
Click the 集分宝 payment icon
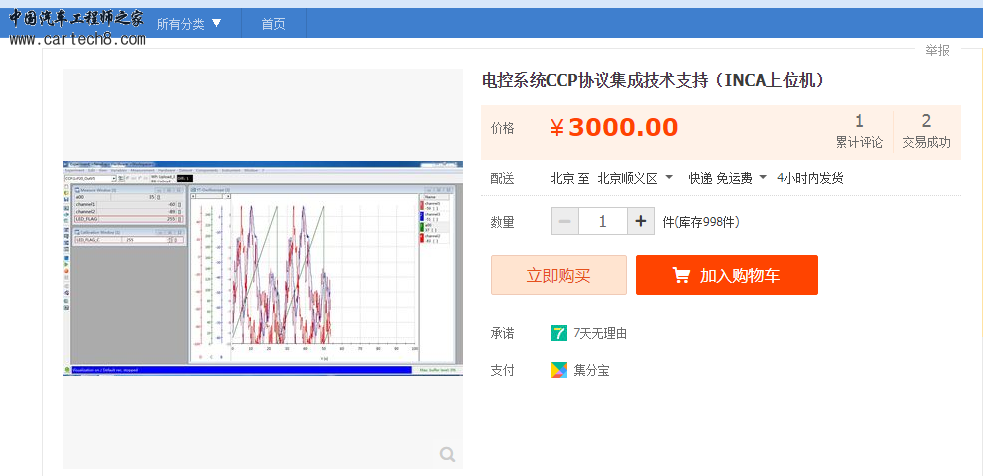coord(559,370)
